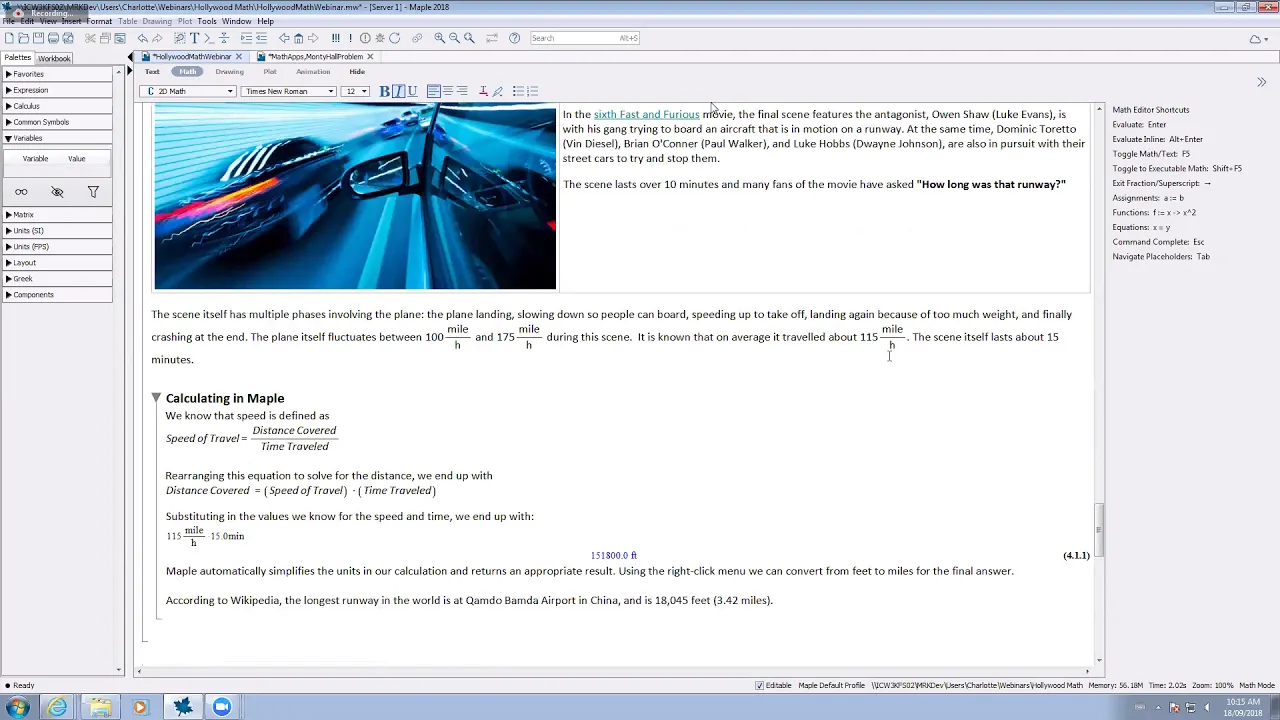Click the Outdent section icon
This screenshot has height=720, width=1280.
click(261, 38)
